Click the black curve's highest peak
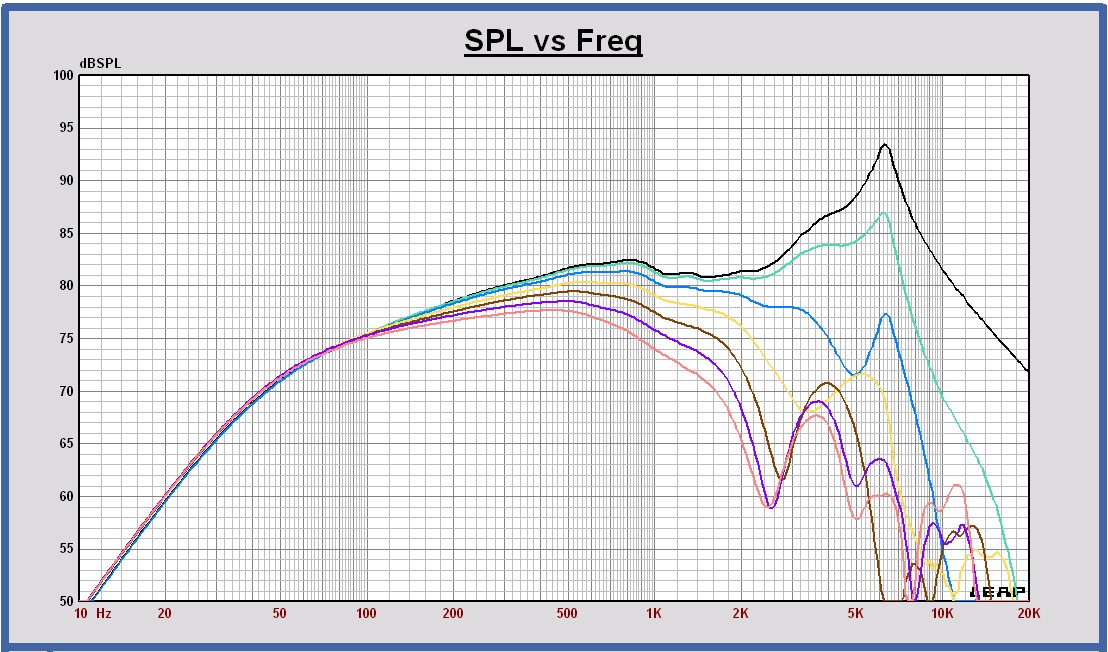1108x652 pixels. pyautogui.click(x=885, y=145)
